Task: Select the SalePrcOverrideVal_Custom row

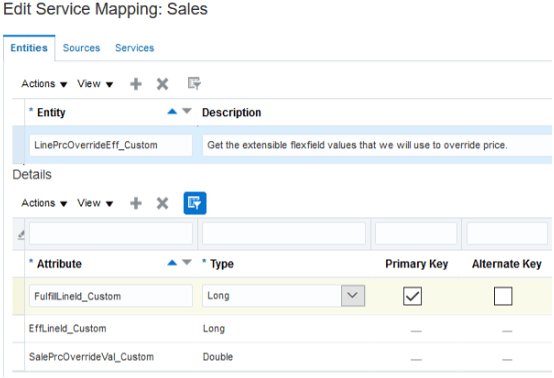Action: [282, 357]
